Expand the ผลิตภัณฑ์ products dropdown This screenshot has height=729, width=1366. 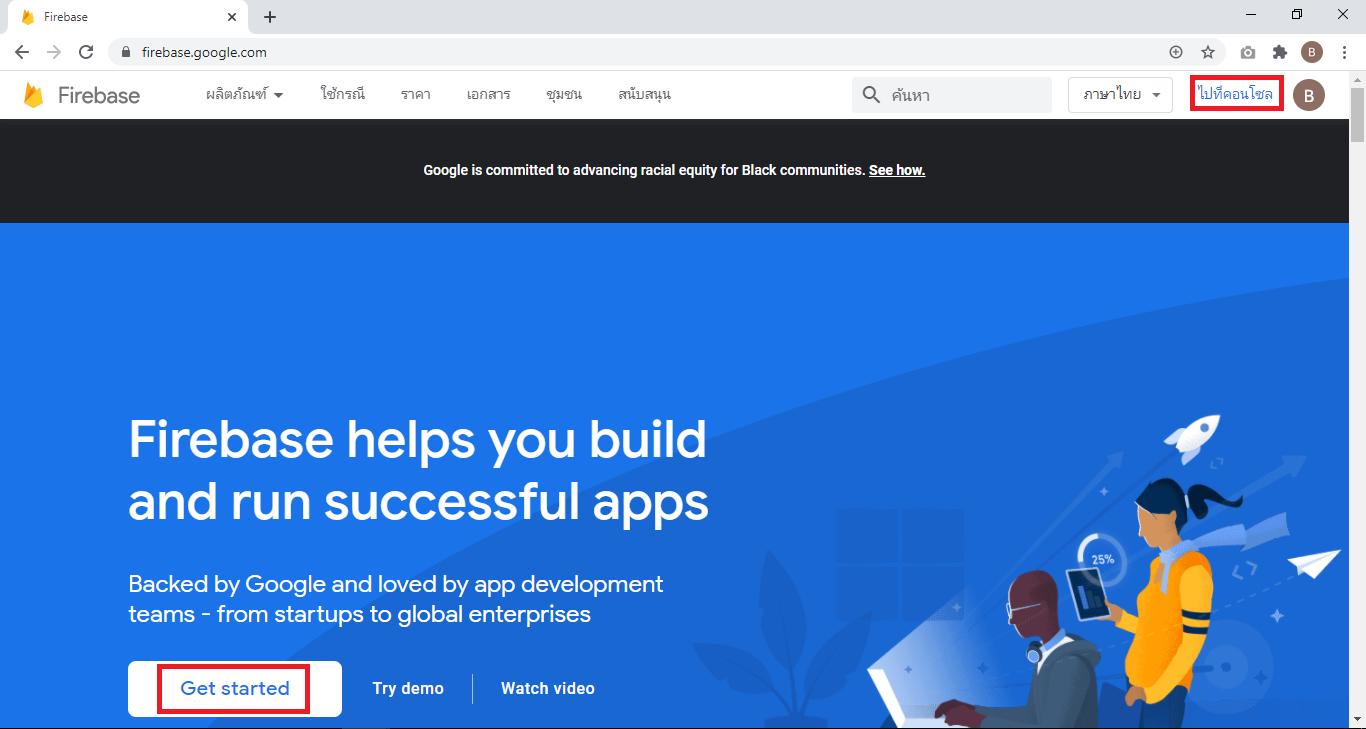(245, 95)
